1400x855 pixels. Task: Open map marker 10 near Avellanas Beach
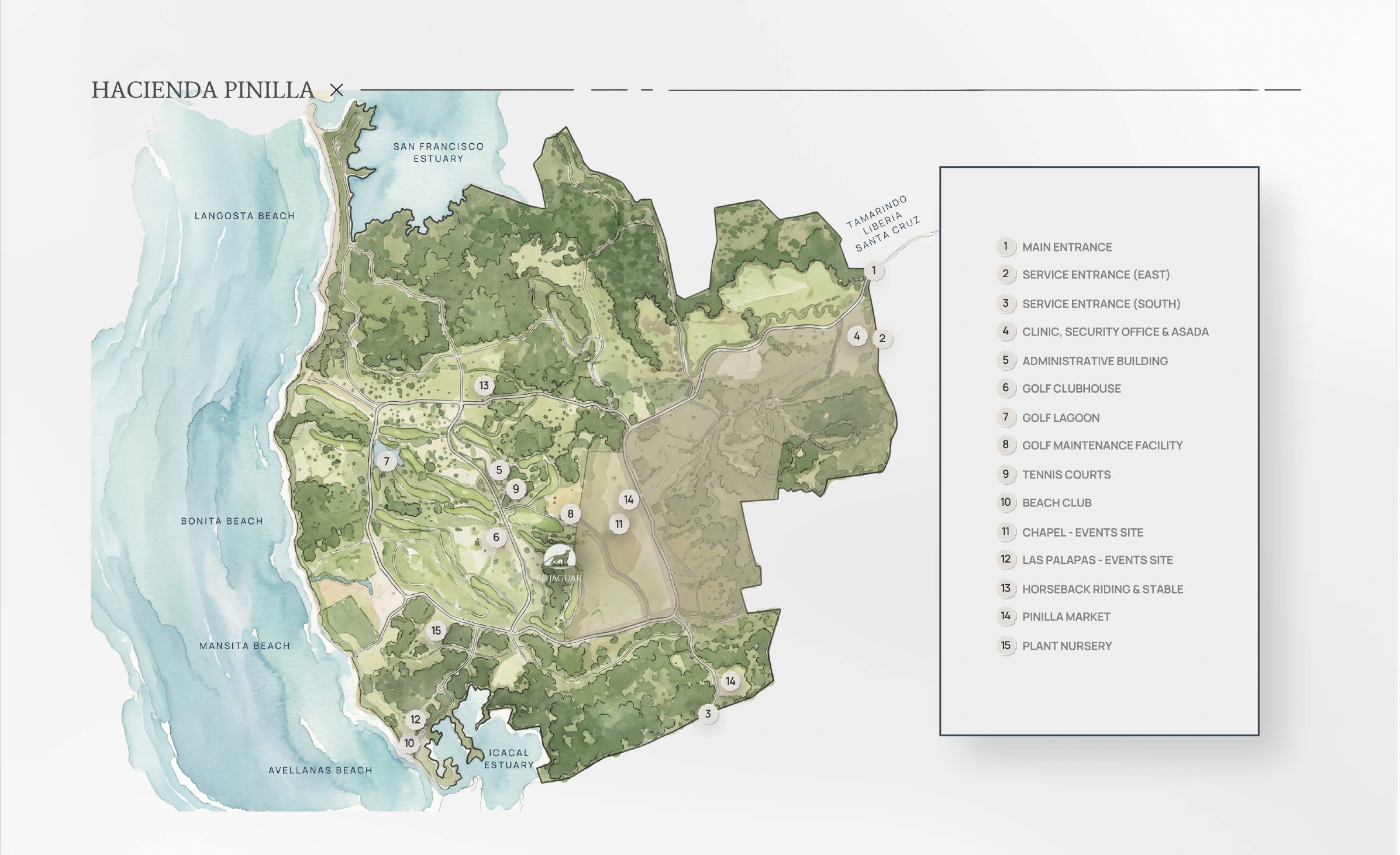pyautogui.click(x=409, y=744)
